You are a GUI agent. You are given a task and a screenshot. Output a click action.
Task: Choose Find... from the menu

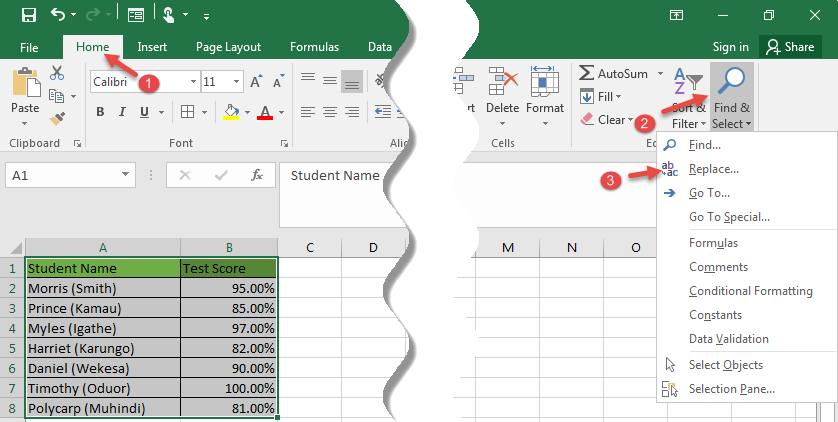(x=747, y=145)
